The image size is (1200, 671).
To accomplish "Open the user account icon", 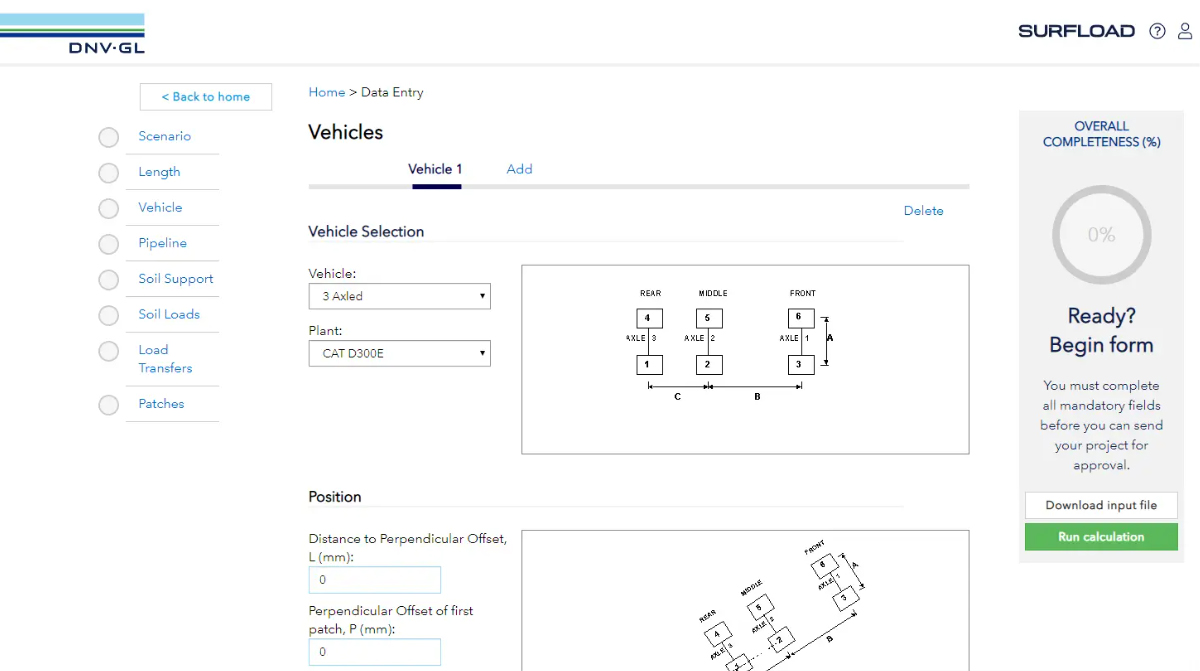I will (x=1185, y=31).
